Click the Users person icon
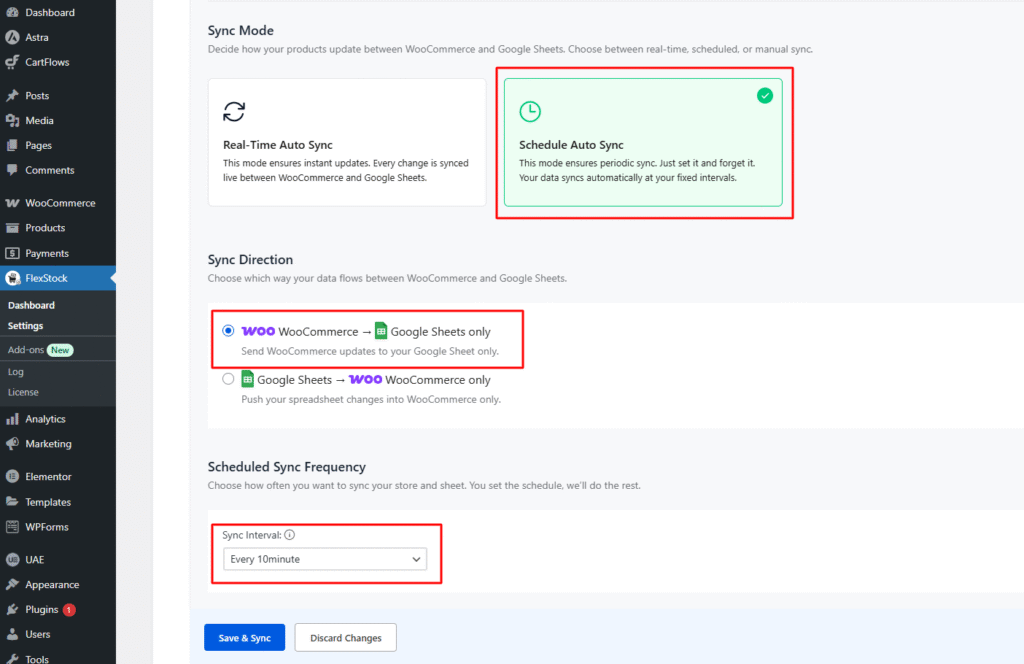The image size is (1024, 664). (x=12, y=634)
